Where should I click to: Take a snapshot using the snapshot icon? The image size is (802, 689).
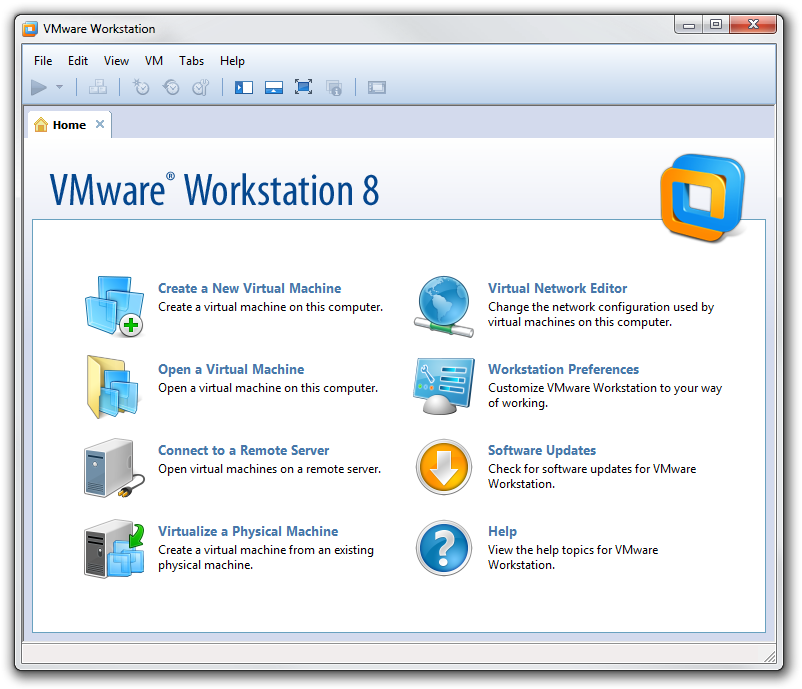point(141,87)
